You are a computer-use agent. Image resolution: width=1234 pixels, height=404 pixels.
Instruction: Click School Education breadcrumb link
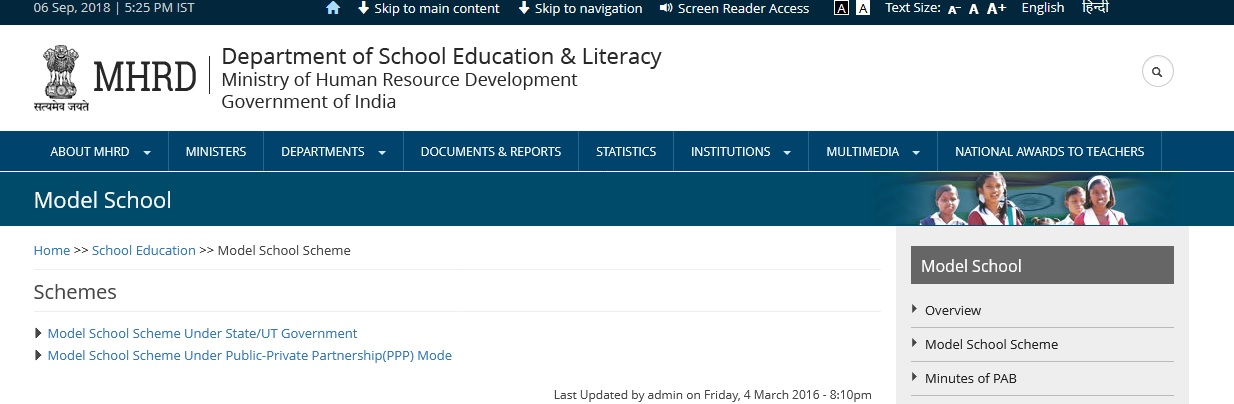(x=143, y=251)
